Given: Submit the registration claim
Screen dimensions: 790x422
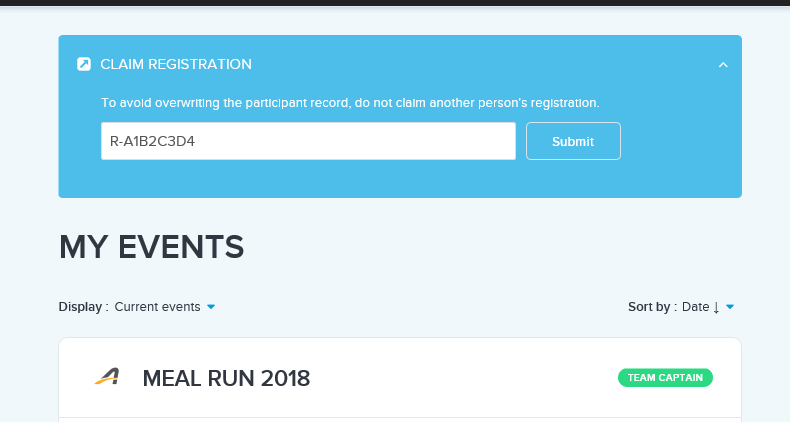Looking at the screenshot, I should tap(573, 141).
